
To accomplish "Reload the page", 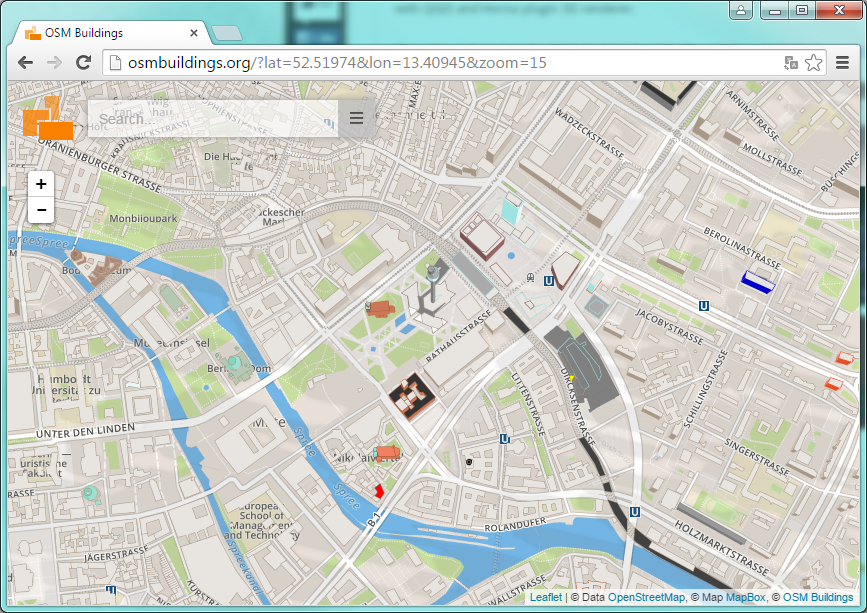I will click(84, 62).
